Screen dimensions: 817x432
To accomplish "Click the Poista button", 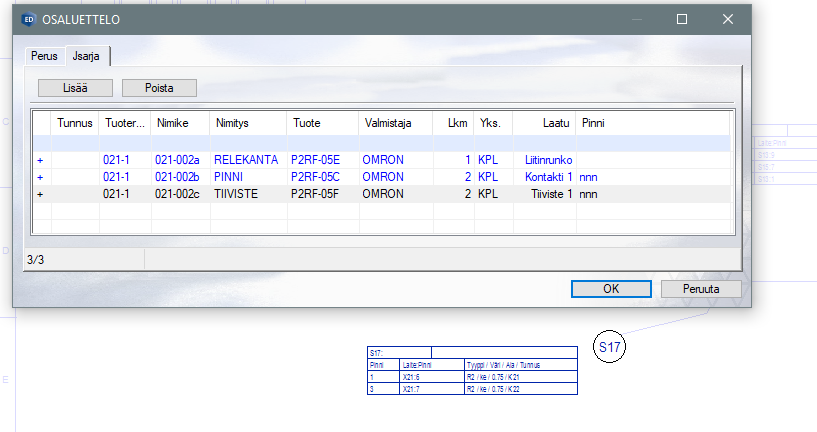I will (x=159, y=88).
